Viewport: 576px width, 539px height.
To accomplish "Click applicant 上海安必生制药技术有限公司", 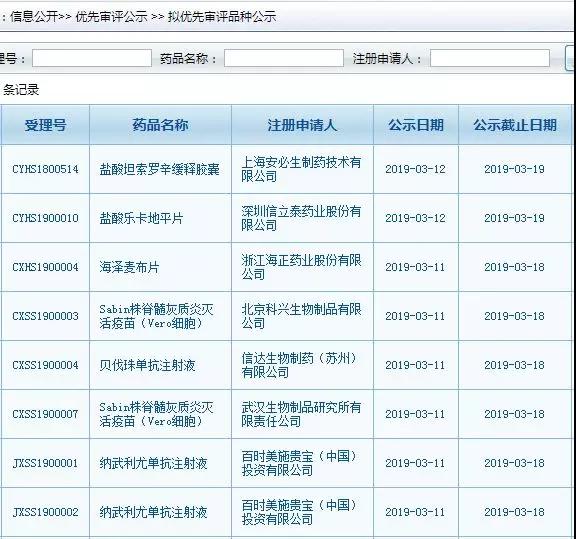I will click(301, 169).
